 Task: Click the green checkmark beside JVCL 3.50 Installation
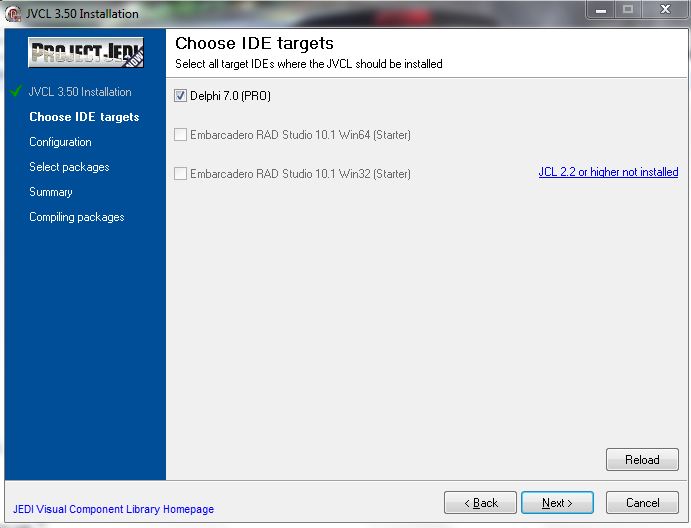(16, 91)
